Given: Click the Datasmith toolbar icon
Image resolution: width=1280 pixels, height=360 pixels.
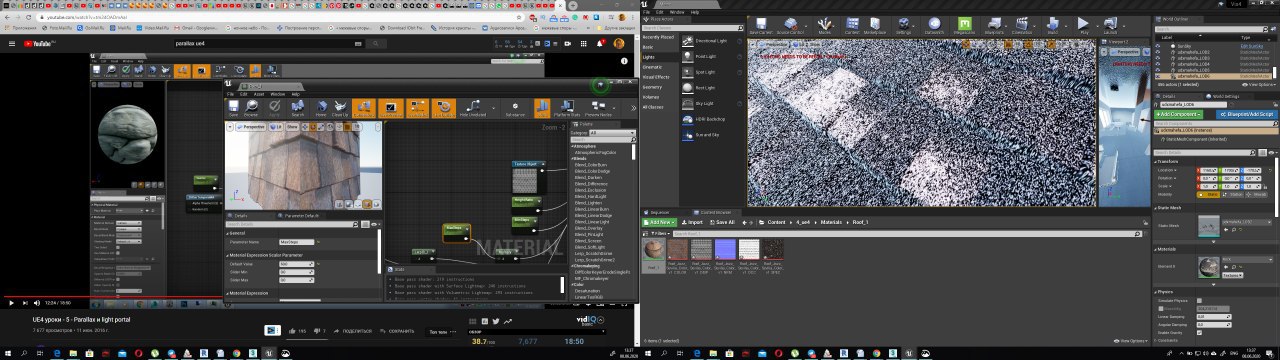Looking at the screenshot, I should (934, 25).
